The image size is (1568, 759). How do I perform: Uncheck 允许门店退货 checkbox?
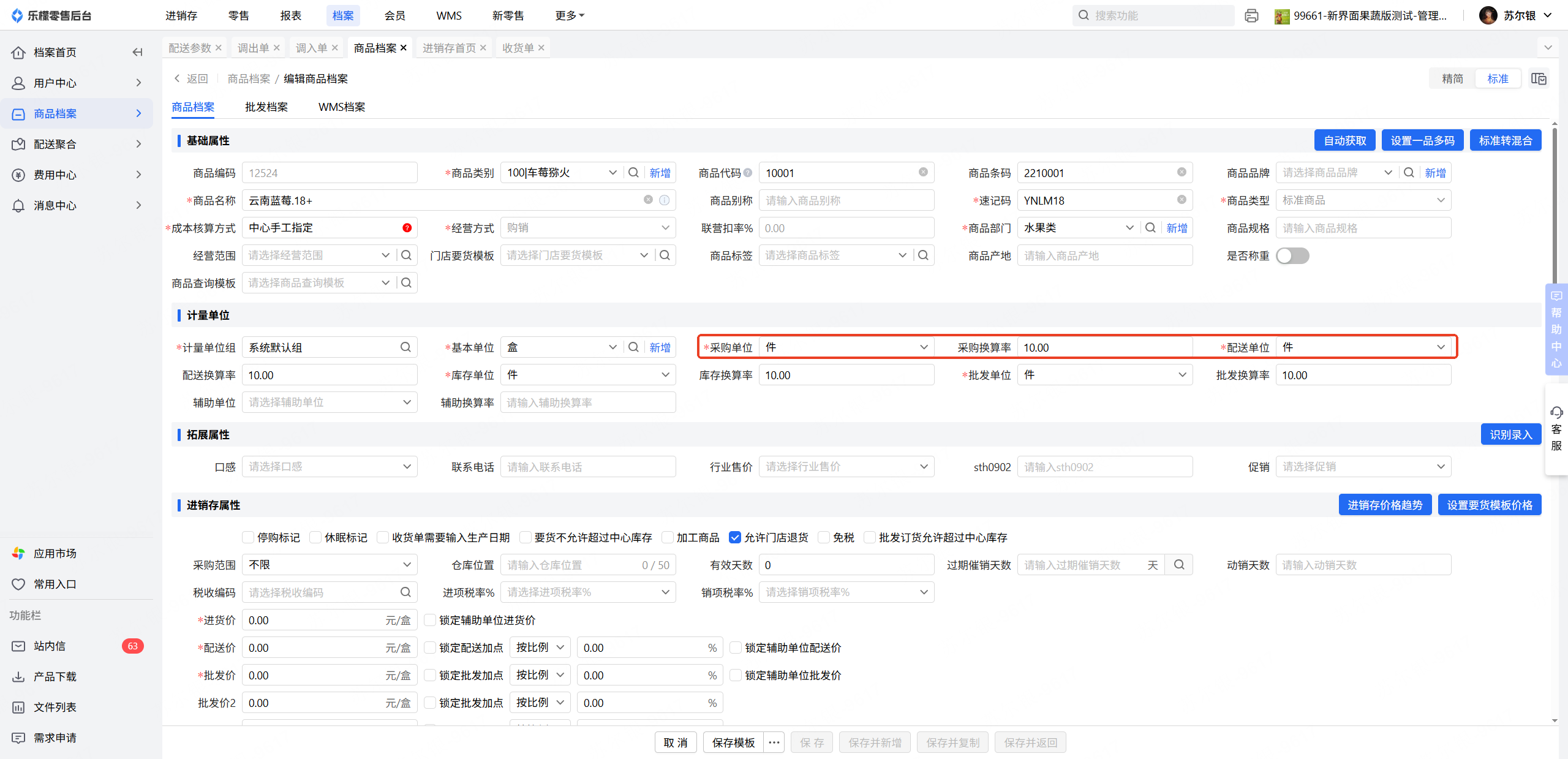click(x=735, y=537)
